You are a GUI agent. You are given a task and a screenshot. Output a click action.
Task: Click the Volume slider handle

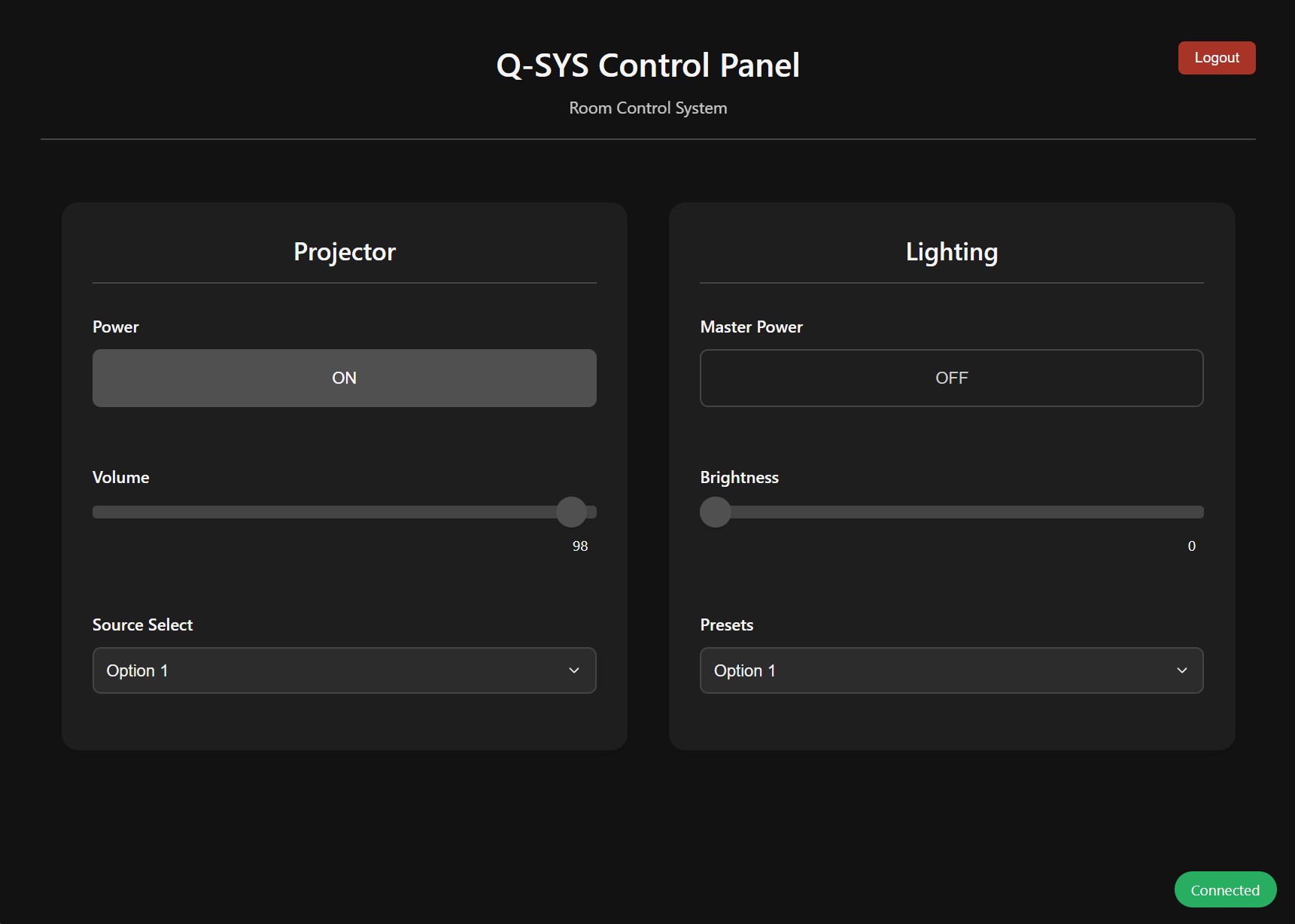[571, 512]
